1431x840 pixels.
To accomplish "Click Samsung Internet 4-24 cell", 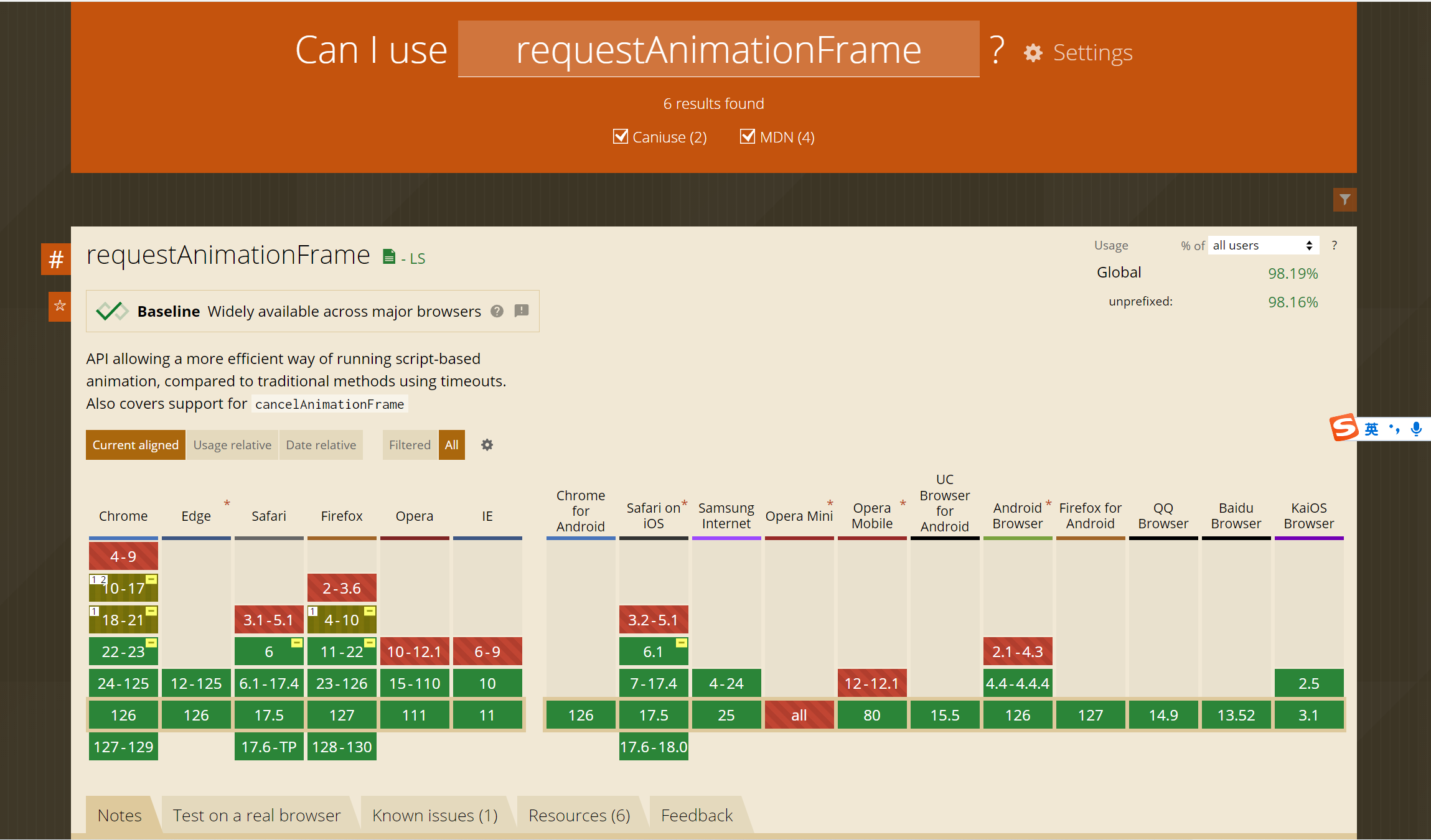I will coord(726,683).
